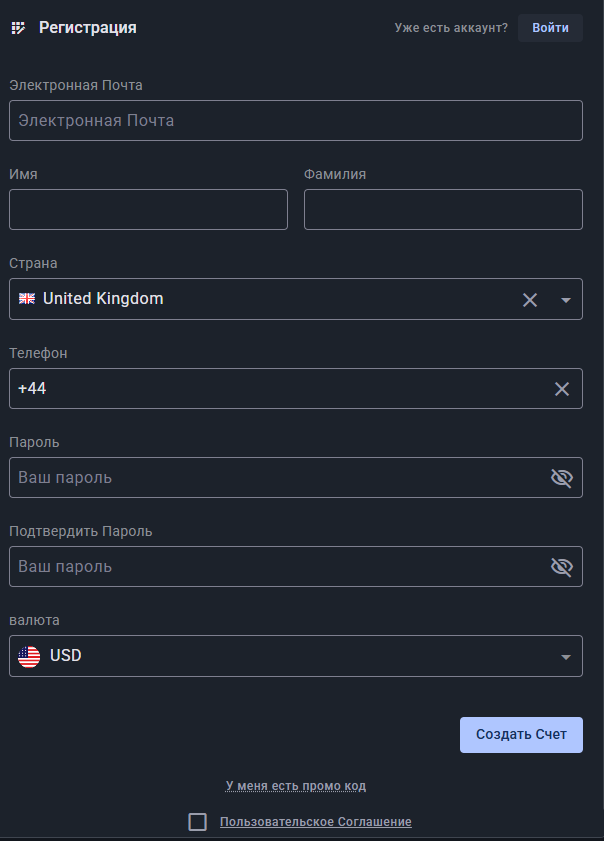Click into the Фамилия text field

[443, 210]
